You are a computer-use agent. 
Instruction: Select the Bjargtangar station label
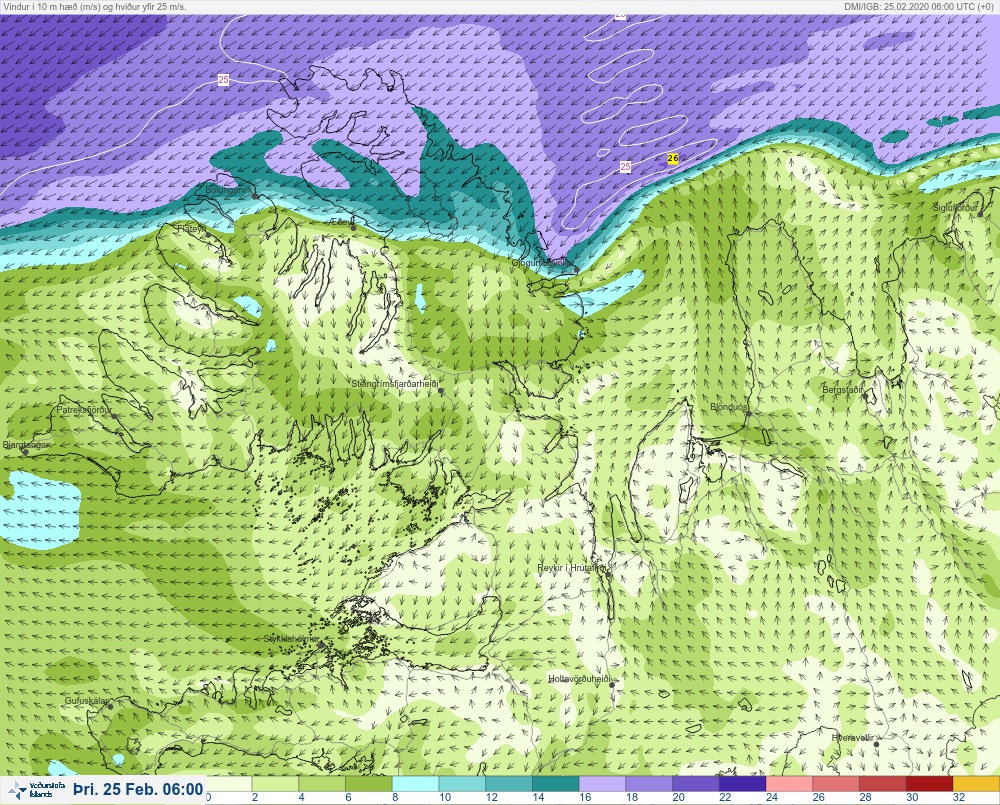coord(26,445)
